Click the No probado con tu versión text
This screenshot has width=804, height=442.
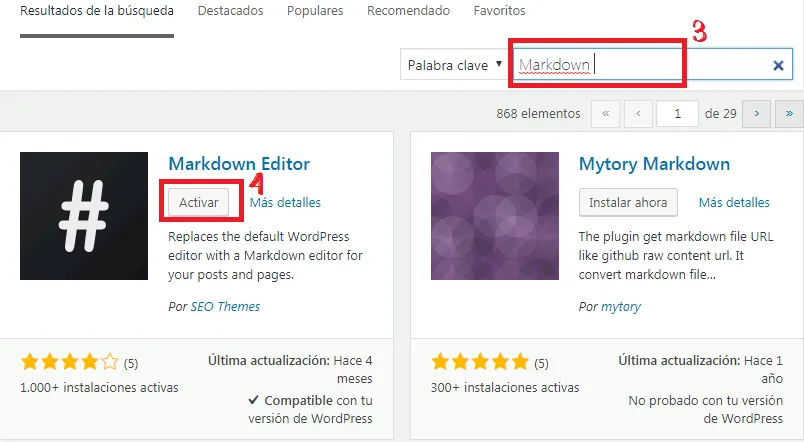(706, 409)
